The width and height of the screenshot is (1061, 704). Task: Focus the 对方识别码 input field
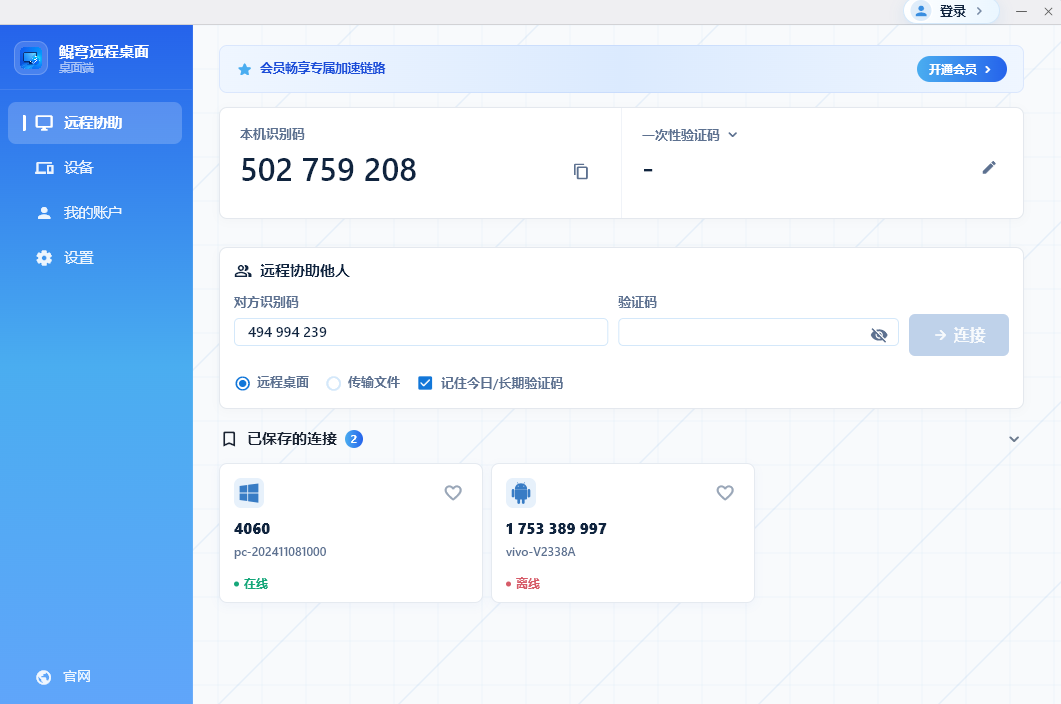(x=421, y=332)
